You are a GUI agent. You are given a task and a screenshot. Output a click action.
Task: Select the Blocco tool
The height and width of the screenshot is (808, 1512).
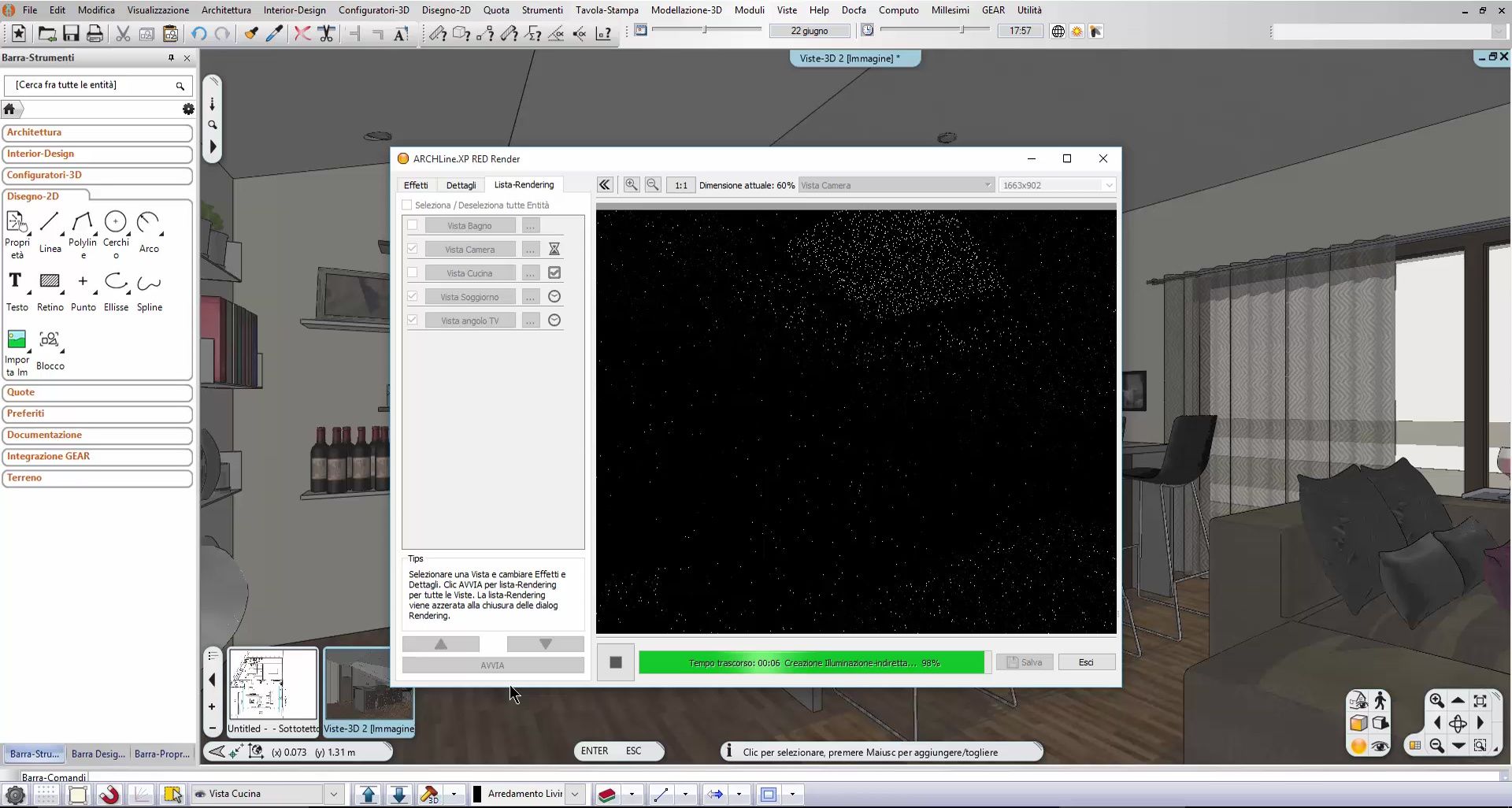coord(50,350)
